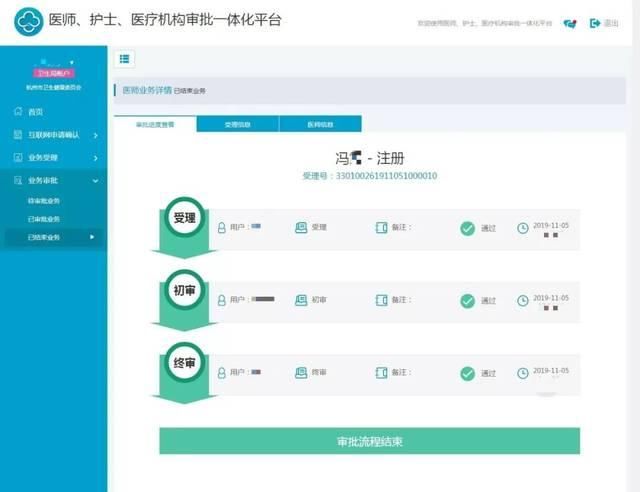Click the 审批流程结束 green bar
Screen dimensions: 640x492
[x=369, y=441]
